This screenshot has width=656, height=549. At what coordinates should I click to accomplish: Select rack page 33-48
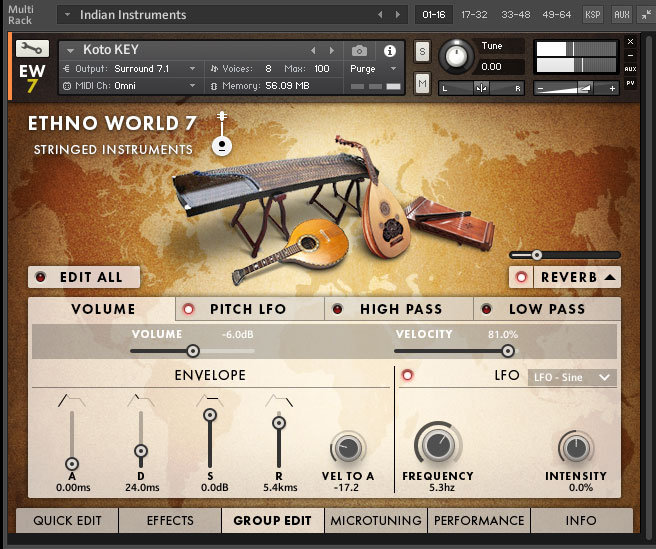click(515, 15)
